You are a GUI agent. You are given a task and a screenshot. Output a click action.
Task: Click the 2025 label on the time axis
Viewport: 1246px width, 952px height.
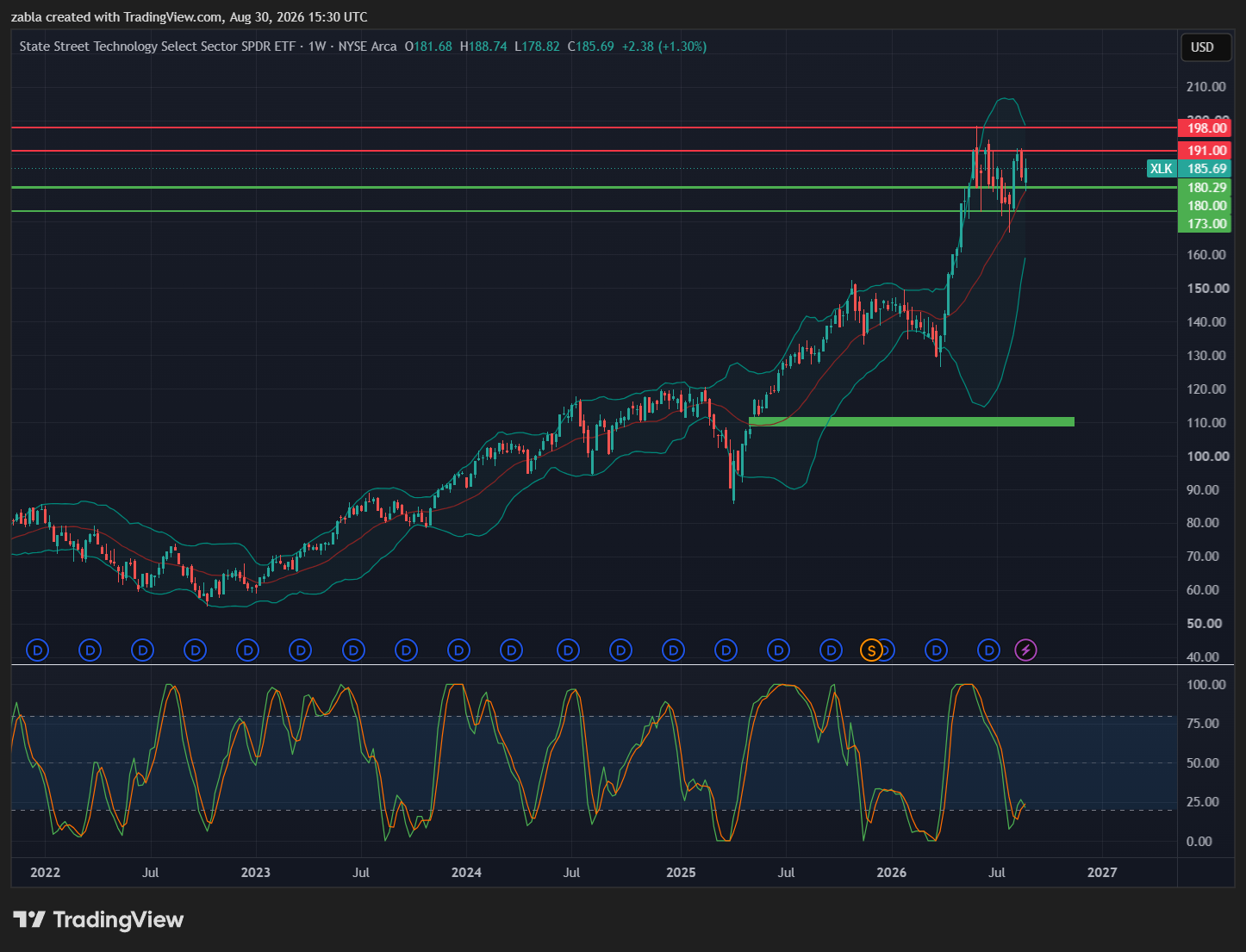click(681, 873)
